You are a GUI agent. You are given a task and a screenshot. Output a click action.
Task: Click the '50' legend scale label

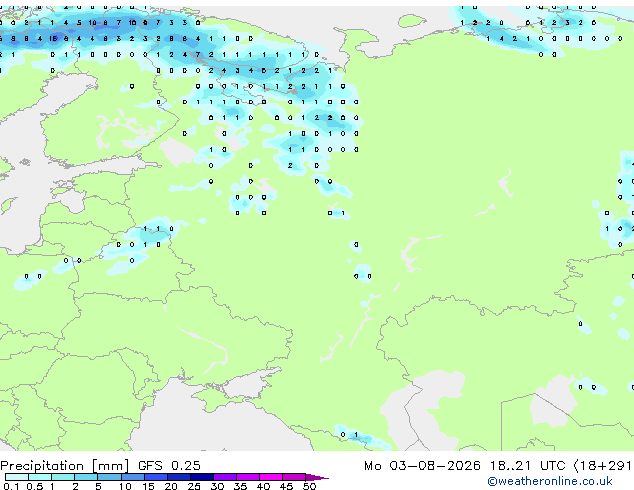[309, 486]
